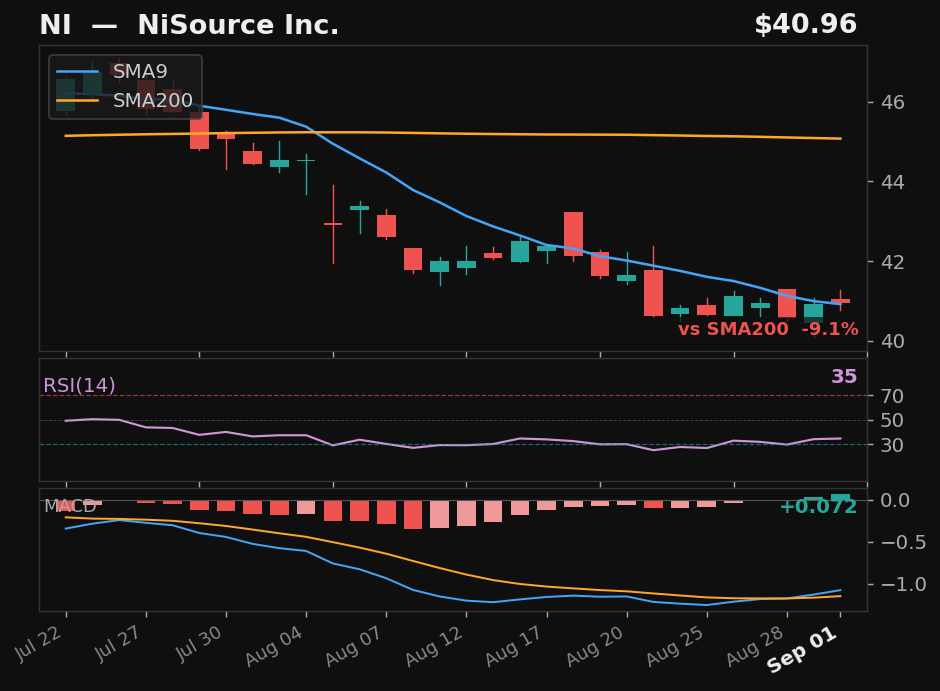This screenshot has width=940, height=691.
Task: Click the largest dark red MACD histogram bar
Action: click(x=413, y=515)
